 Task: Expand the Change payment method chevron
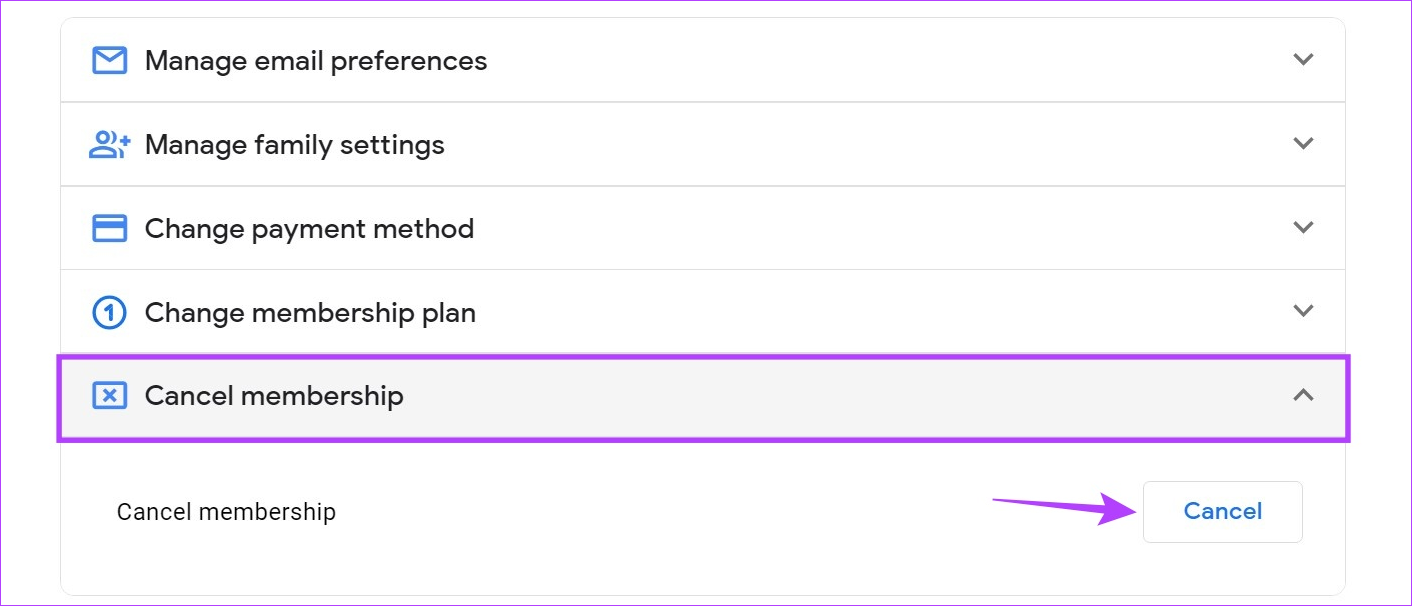[1303, 227]
